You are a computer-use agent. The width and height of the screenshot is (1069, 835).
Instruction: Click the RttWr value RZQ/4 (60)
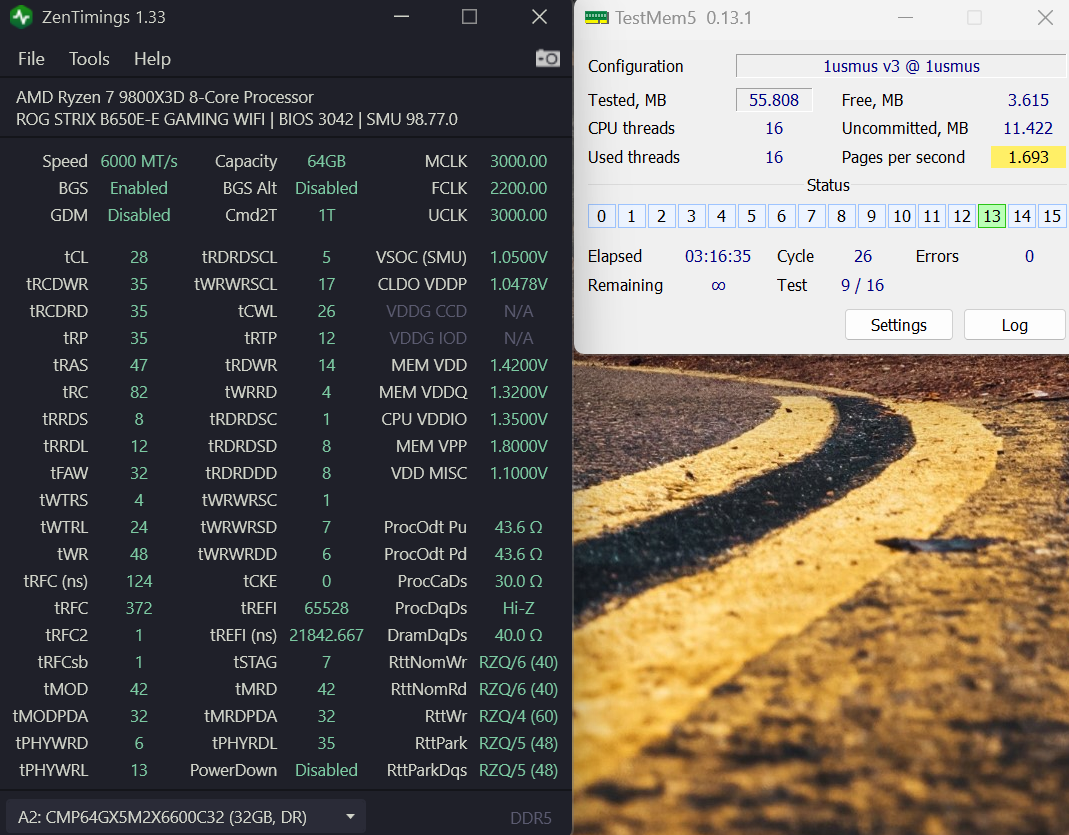click(518, 716)
